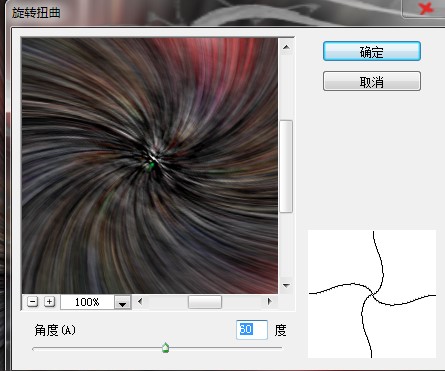Click the preview scroll right arrow
The image size is (445, 371).
[x=269, y=302]
